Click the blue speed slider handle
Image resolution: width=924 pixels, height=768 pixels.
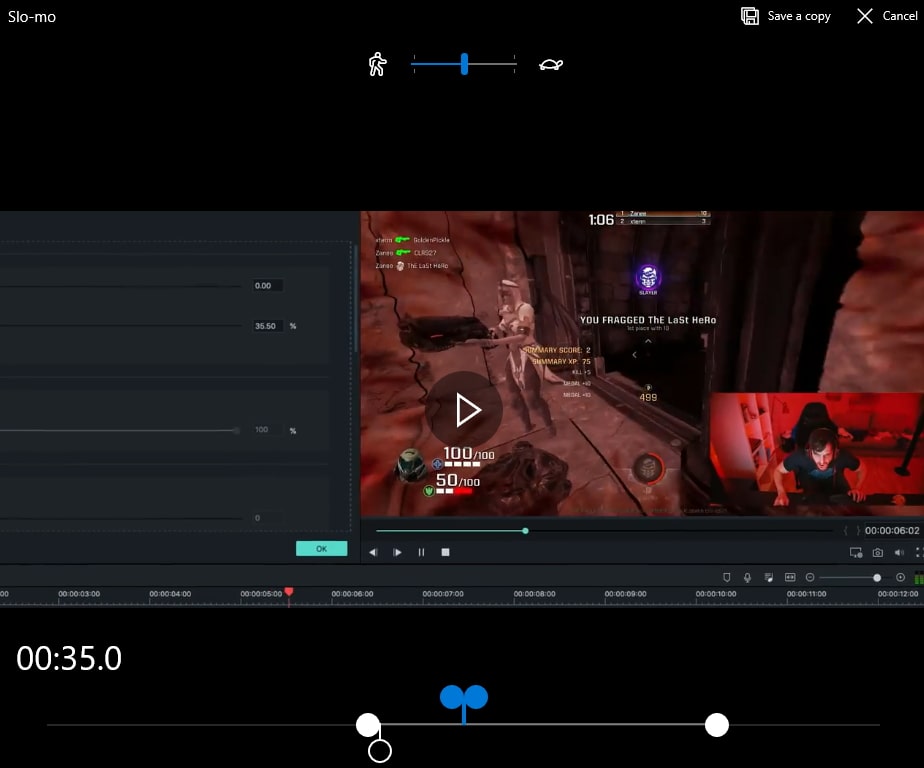(x=464, y=64)
